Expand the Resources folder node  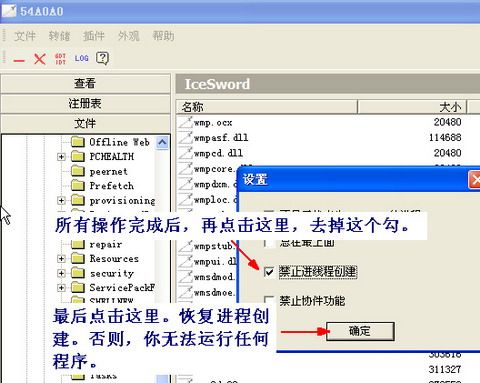[x=61, y=259]
